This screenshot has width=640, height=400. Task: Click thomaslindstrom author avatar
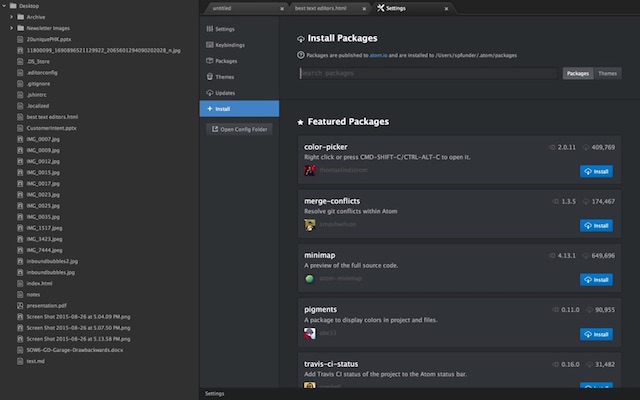coord(309,170)
